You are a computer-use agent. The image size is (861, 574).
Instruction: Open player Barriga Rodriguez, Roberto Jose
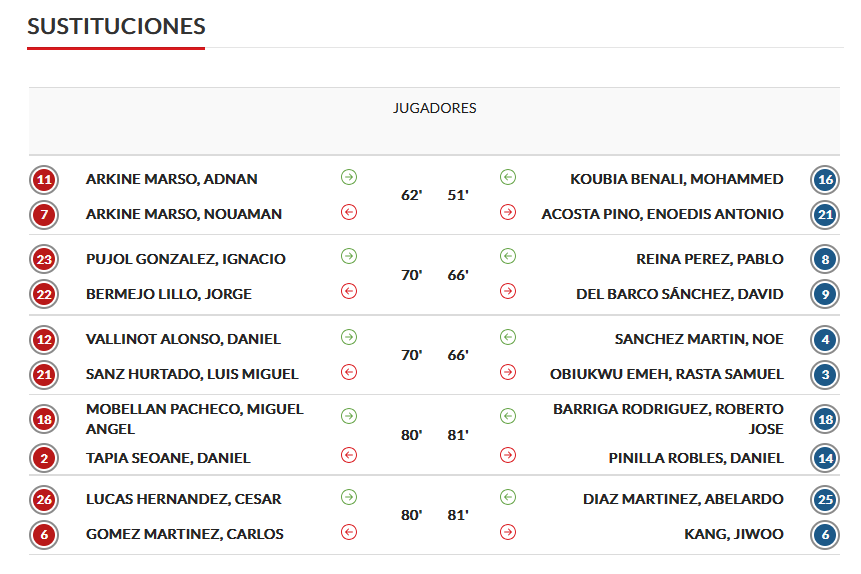[x=668, y=419]
